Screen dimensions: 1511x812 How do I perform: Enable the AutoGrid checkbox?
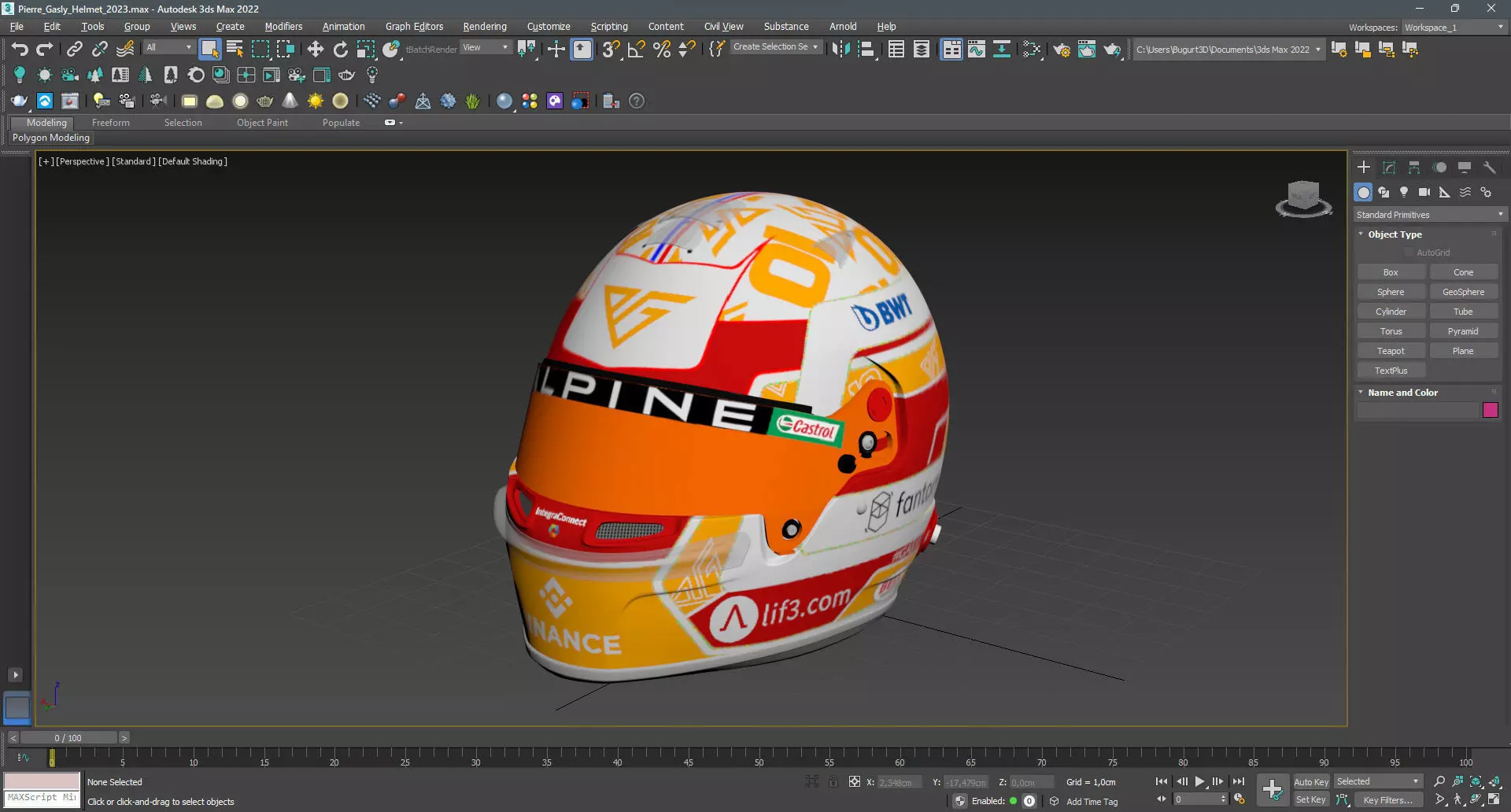click(1409, 253)
